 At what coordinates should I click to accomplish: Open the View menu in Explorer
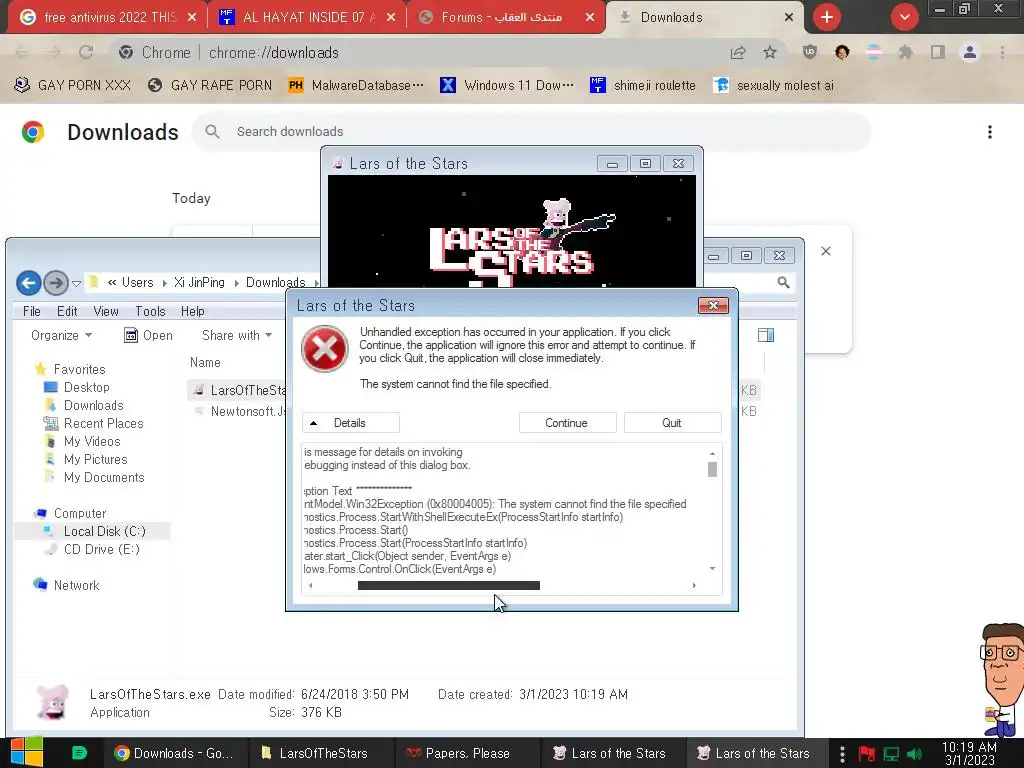(106, 312)
